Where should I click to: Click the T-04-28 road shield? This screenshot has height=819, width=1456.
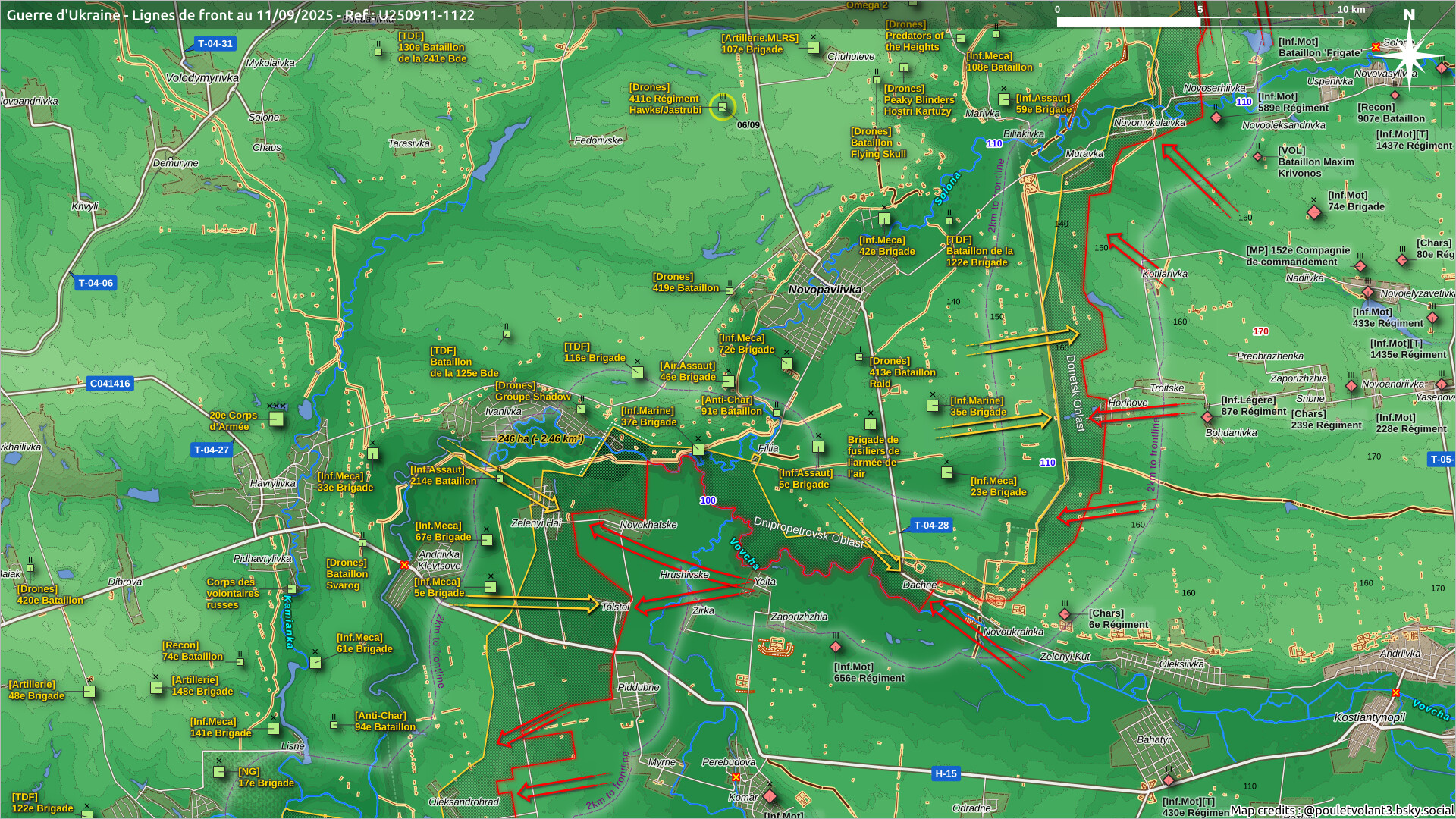tap(930, 525)
